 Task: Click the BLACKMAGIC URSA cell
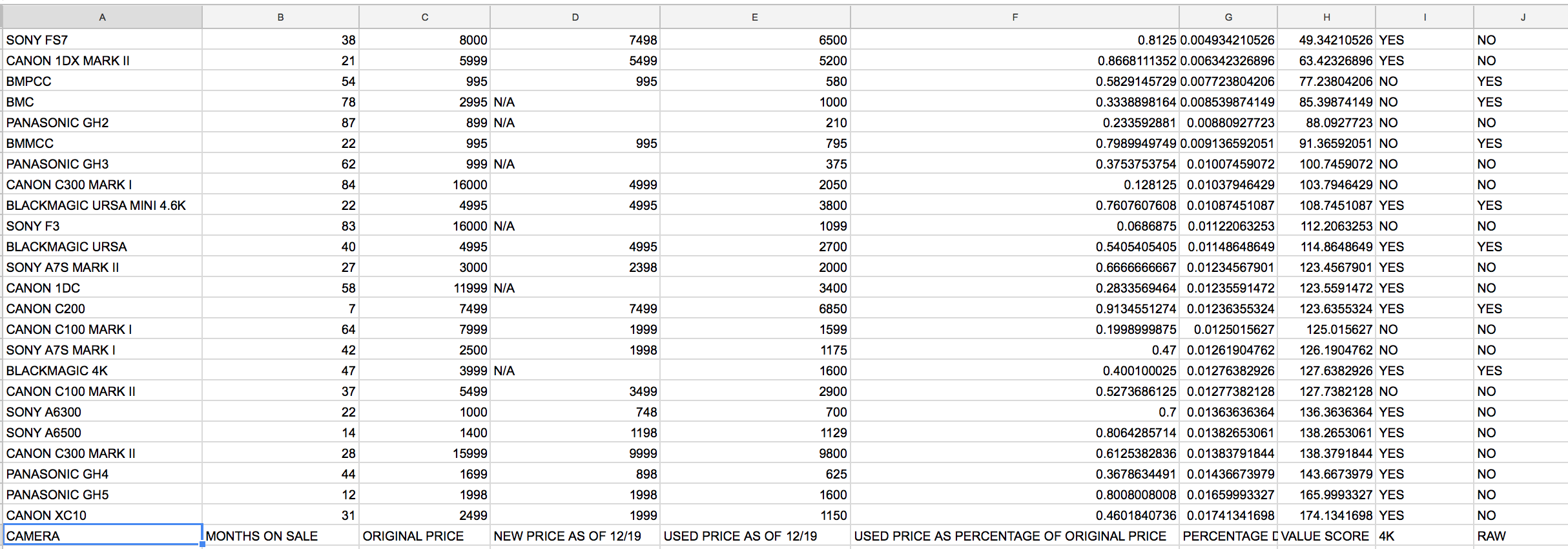click(x=102, y=247)
